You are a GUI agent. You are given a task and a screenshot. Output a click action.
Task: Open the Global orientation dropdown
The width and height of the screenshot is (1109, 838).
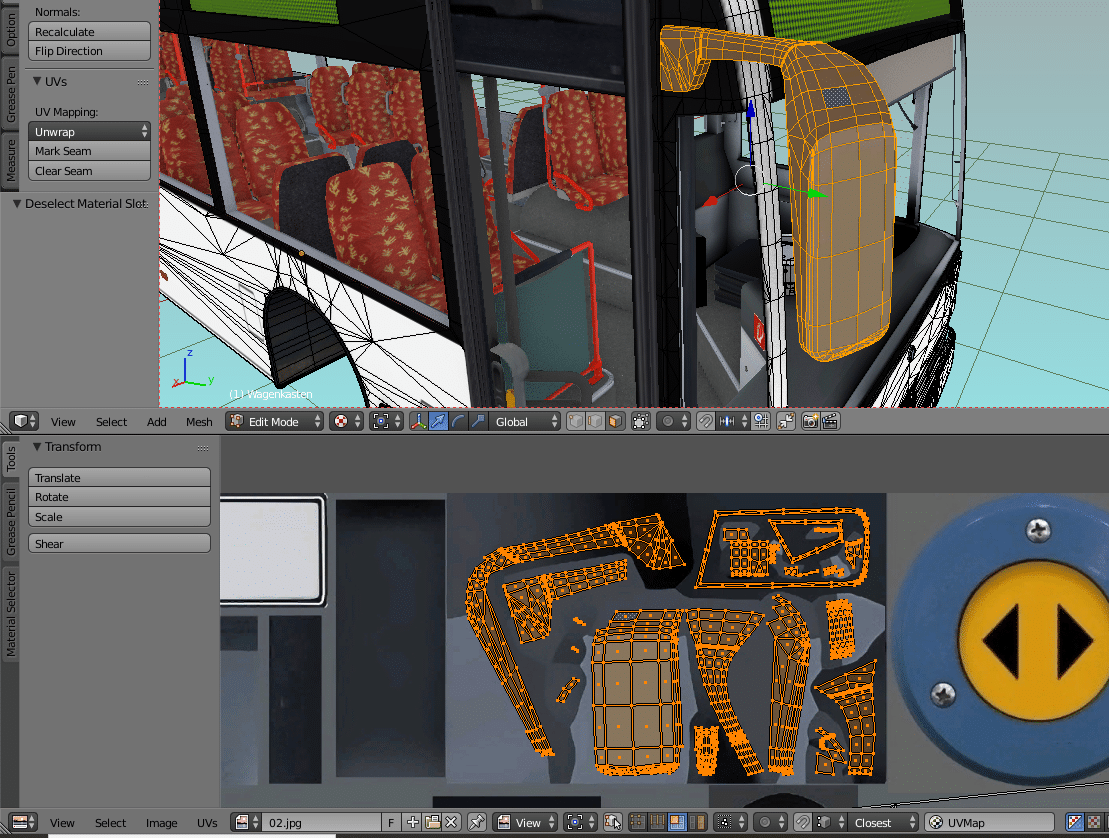pyautogui.click(x=525, y=422)
